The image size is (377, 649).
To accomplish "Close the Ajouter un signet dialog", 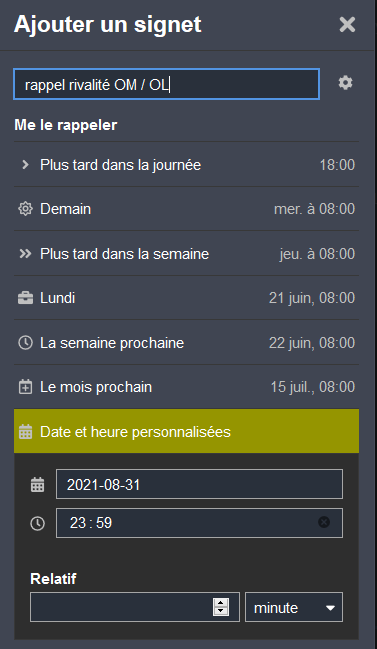I will tap(347, 24).
